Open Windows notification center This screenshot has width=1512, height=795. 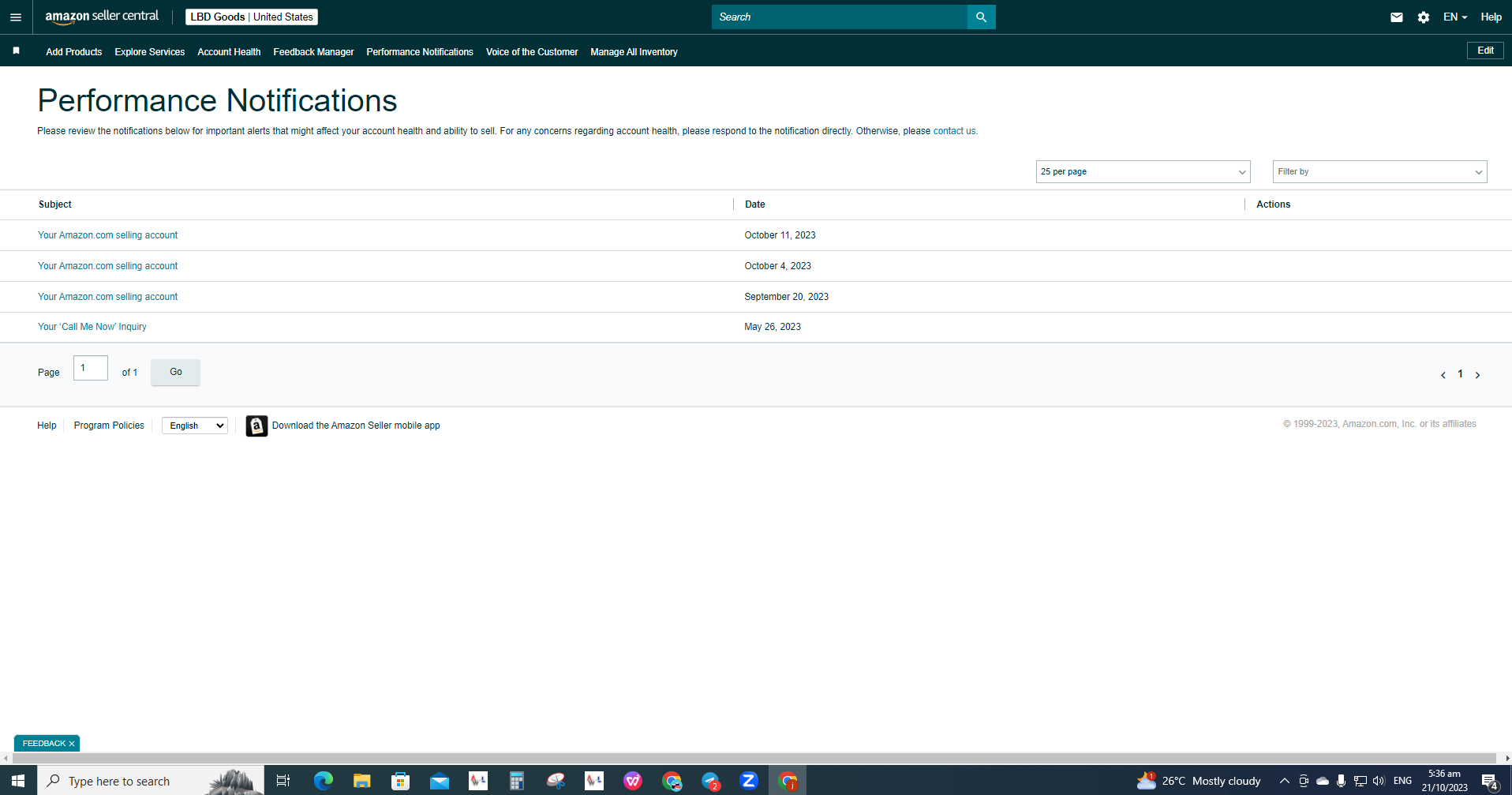pos(1490,781)
